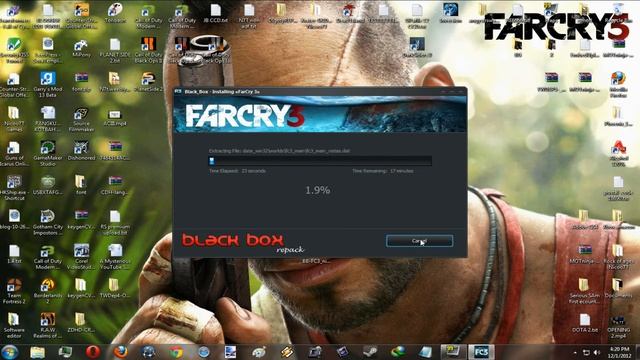This screenshot has width=640, height=360.
Task: Open R.A.W. Realms of Ancient War shortcut
Action: (48, 325)
